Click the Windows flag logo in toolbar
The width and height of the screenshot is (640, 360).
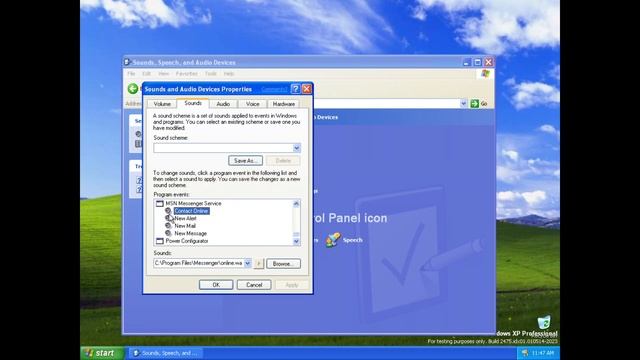pos(485,73)
